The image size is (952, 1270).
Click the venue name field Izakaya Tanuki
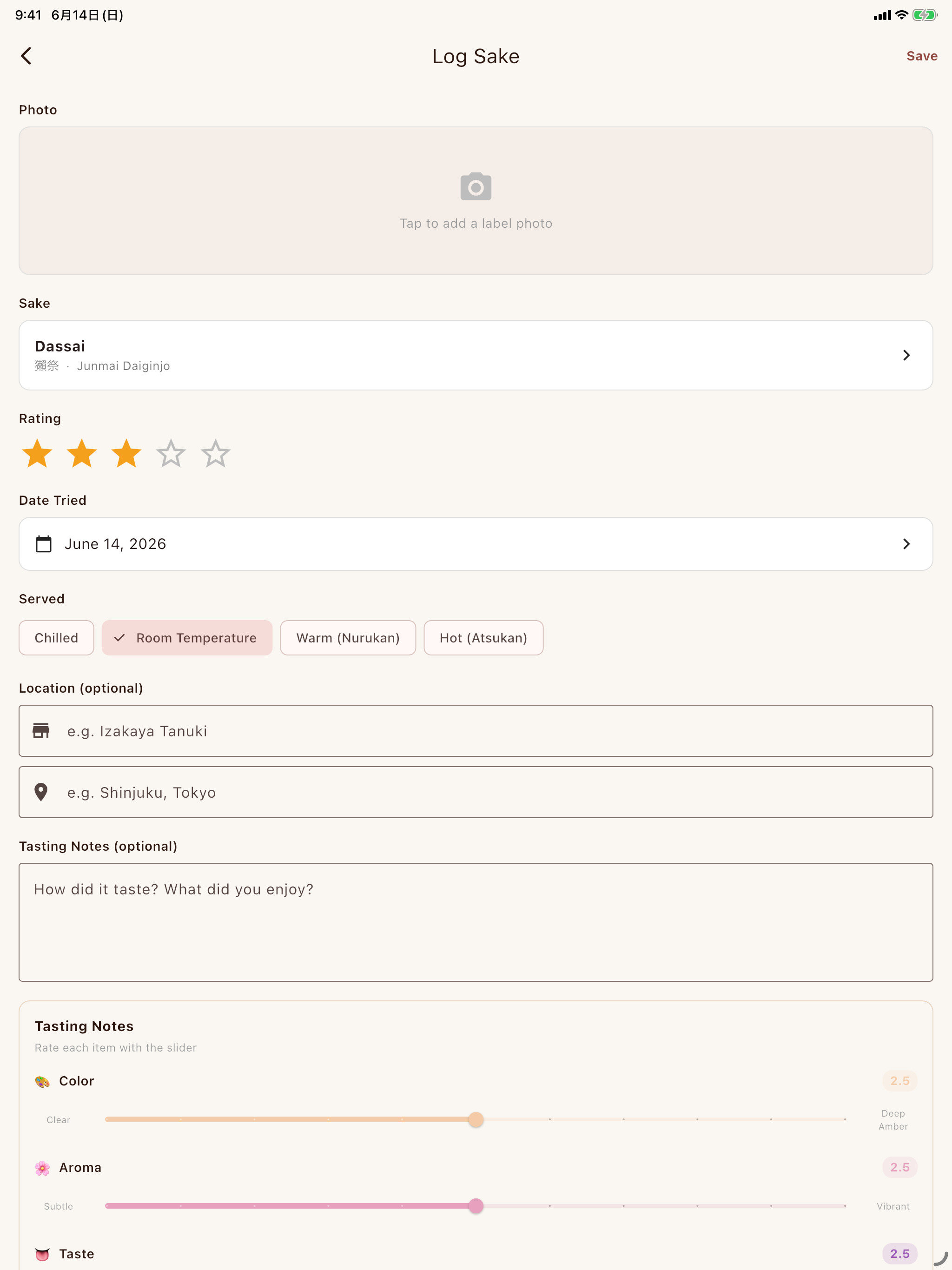(476, 731)
